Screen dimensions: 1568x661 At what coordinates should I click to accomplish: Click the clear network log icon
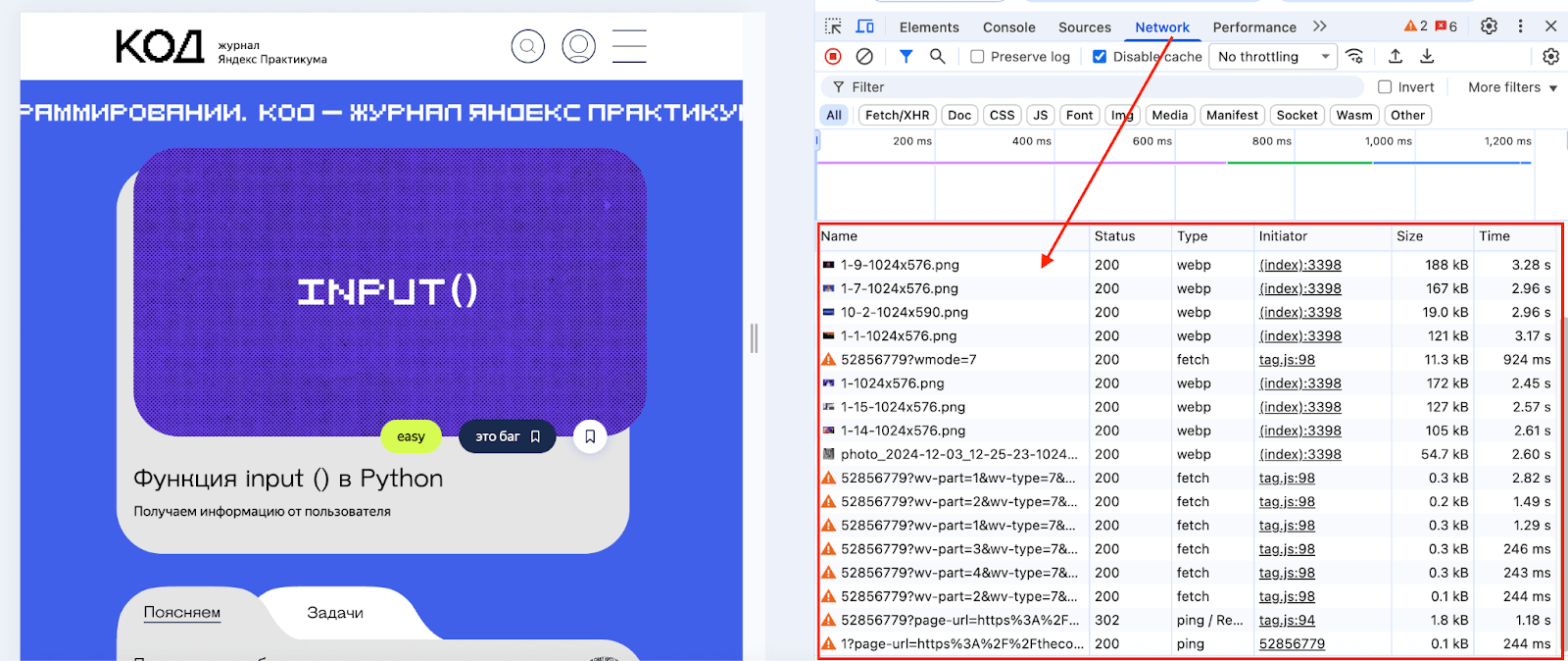tap(864, 57)
